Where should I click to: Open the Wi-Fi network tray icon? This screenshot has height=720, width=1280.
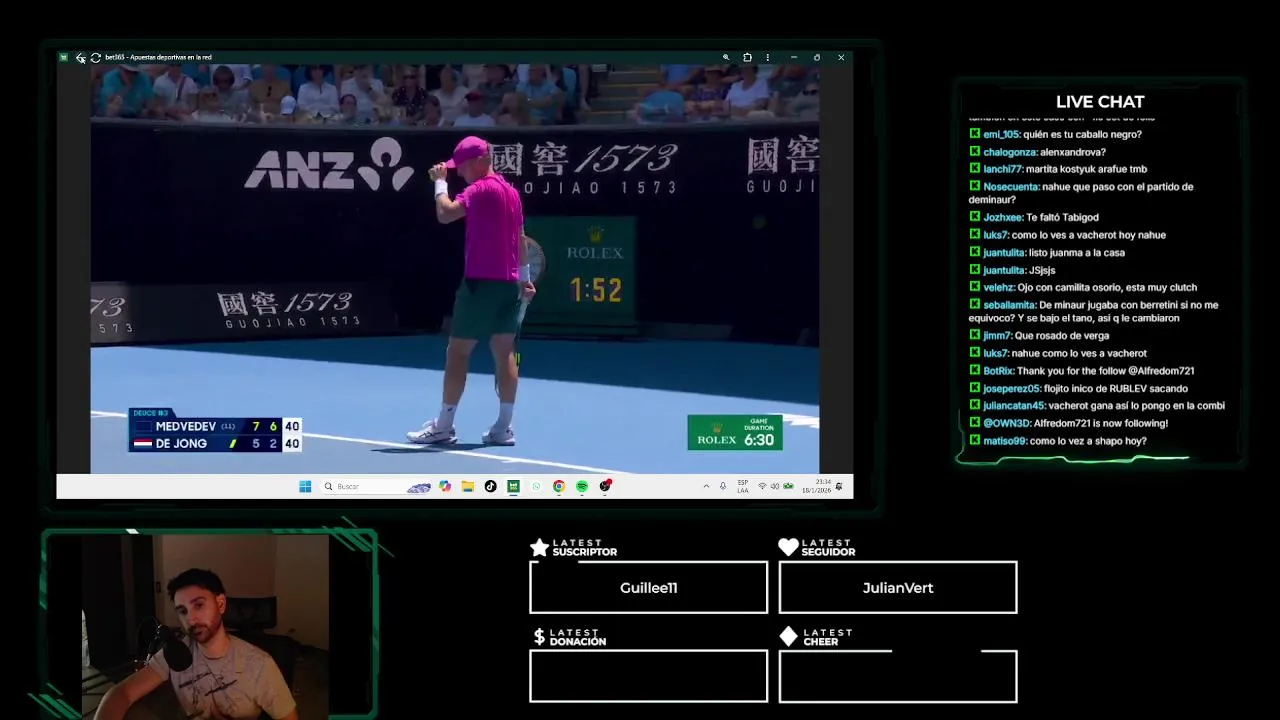tap(762, 487)
